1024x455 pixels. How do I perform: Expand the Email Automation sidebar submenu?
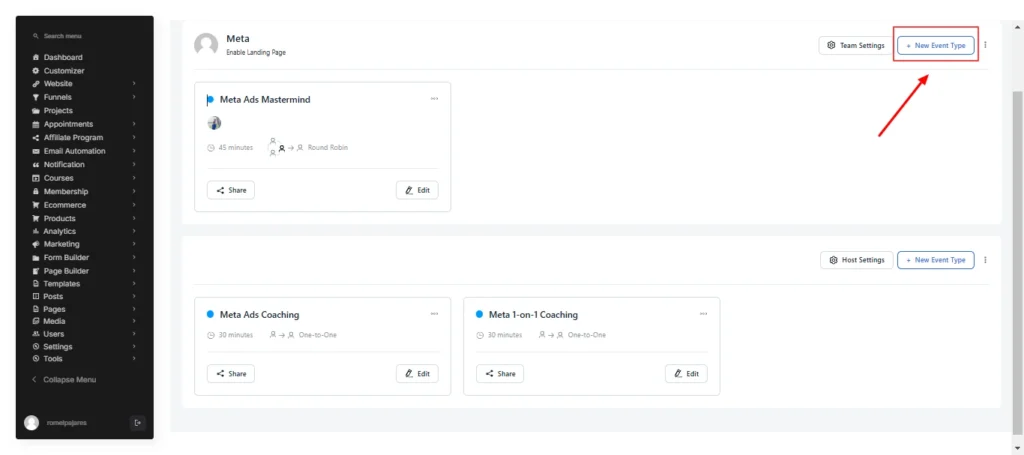tap(133, 151)
